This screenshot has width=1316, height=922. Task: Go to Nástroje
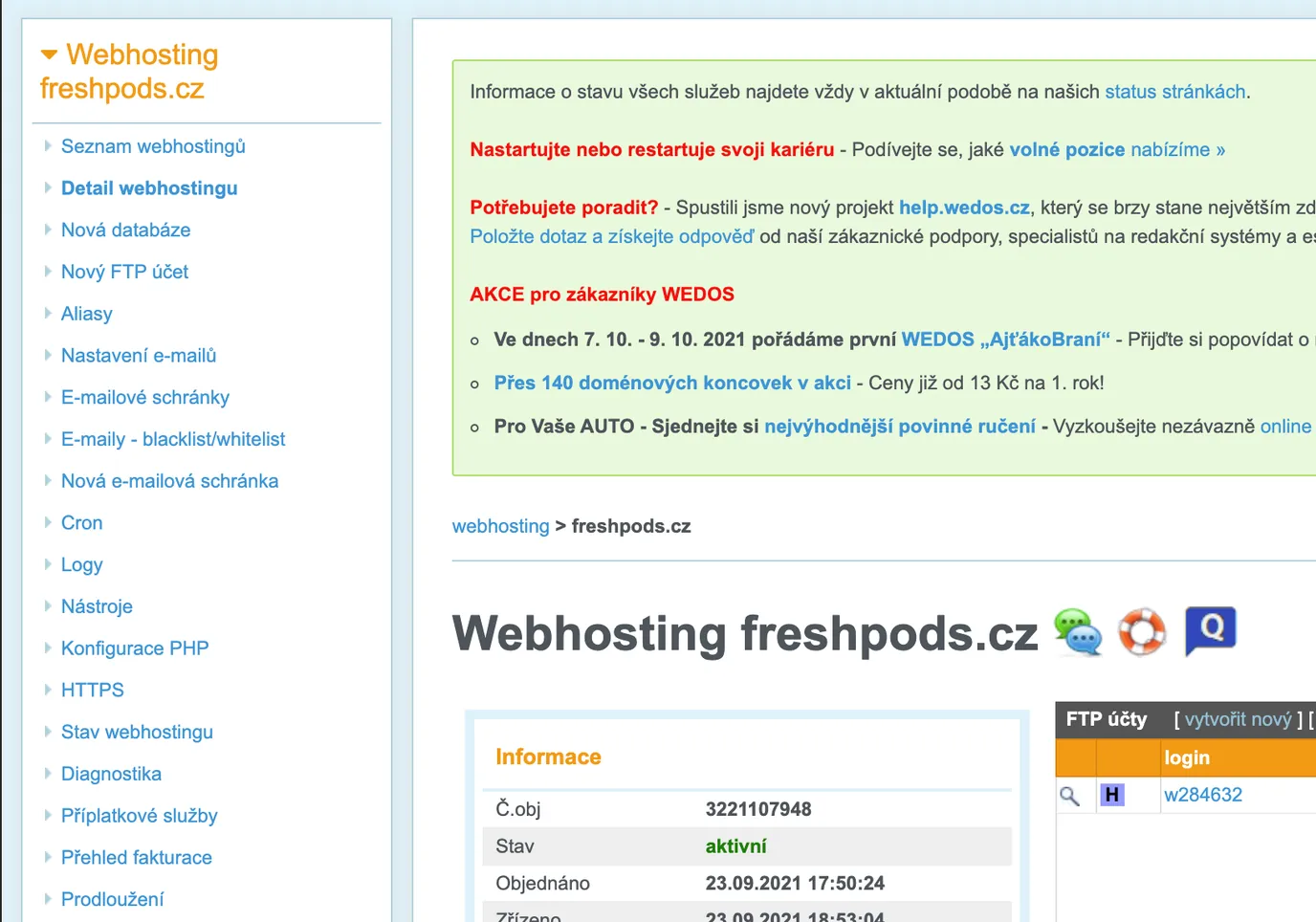97,606
